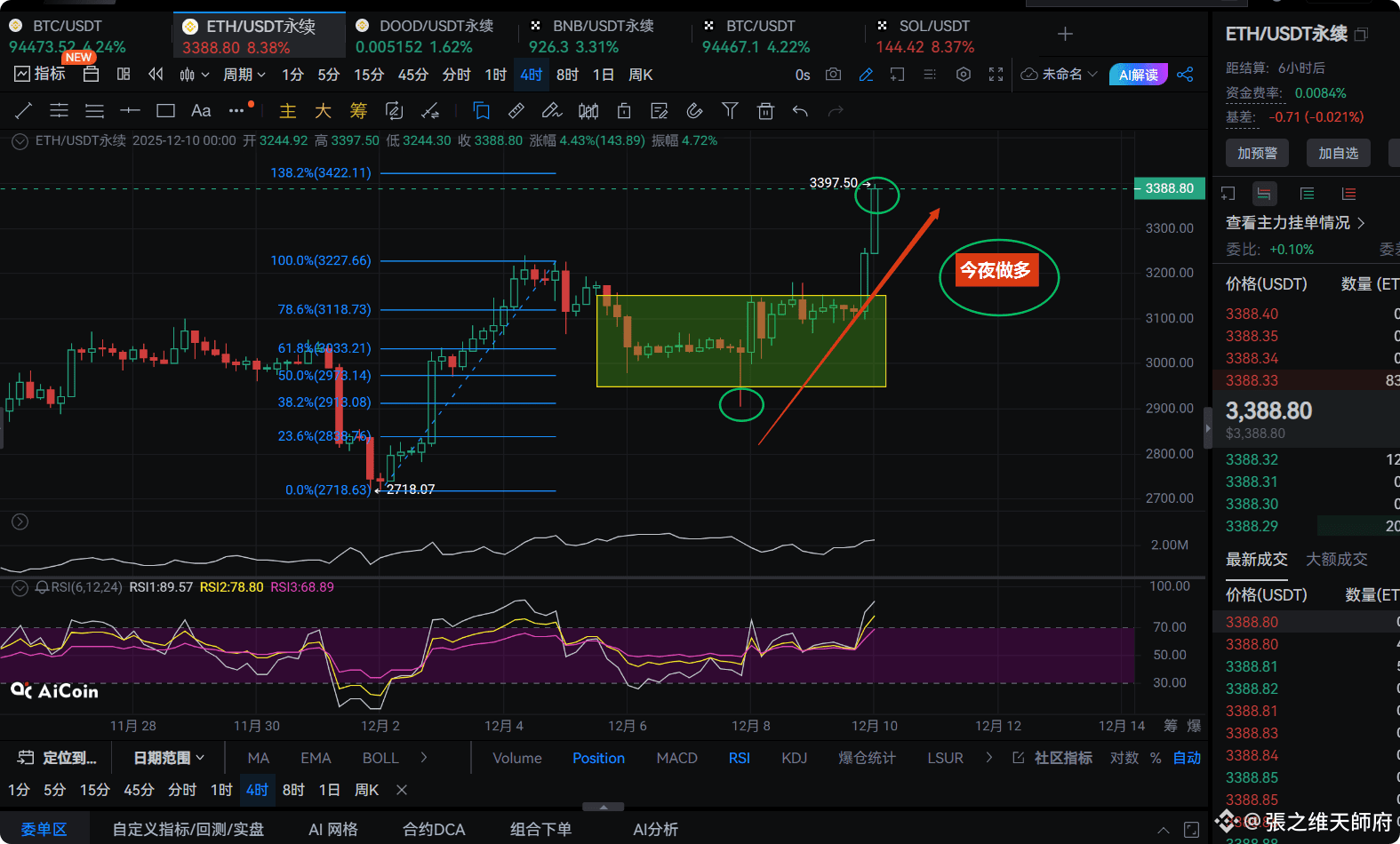The width and height of the screenshot is (1400, 844).
Task: Show the combined bid-ask order book view
Action: pos(1264,194)
